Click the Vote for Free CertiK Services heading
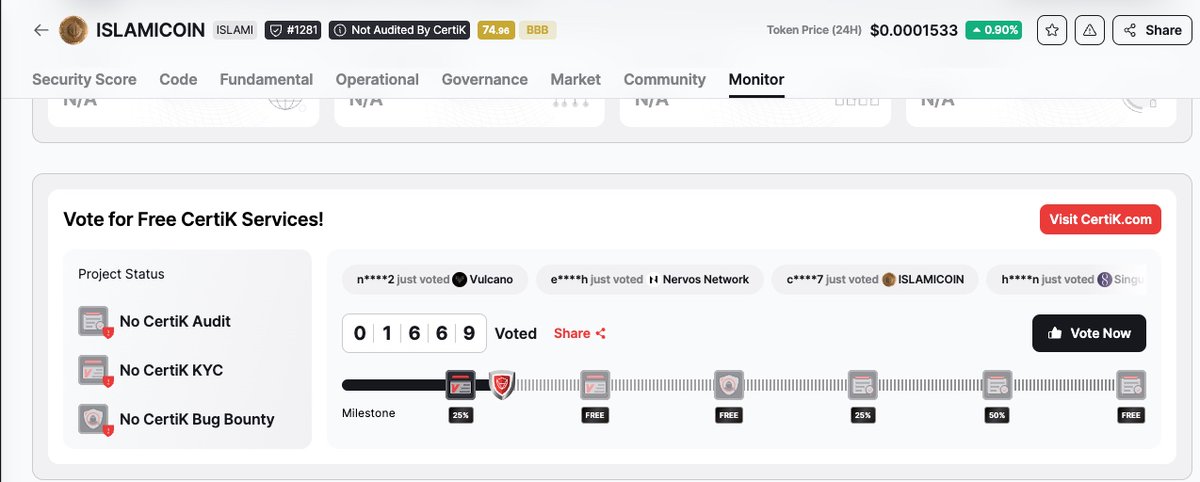The height and width of the screenshot is (482, 1200). point(193,219)
